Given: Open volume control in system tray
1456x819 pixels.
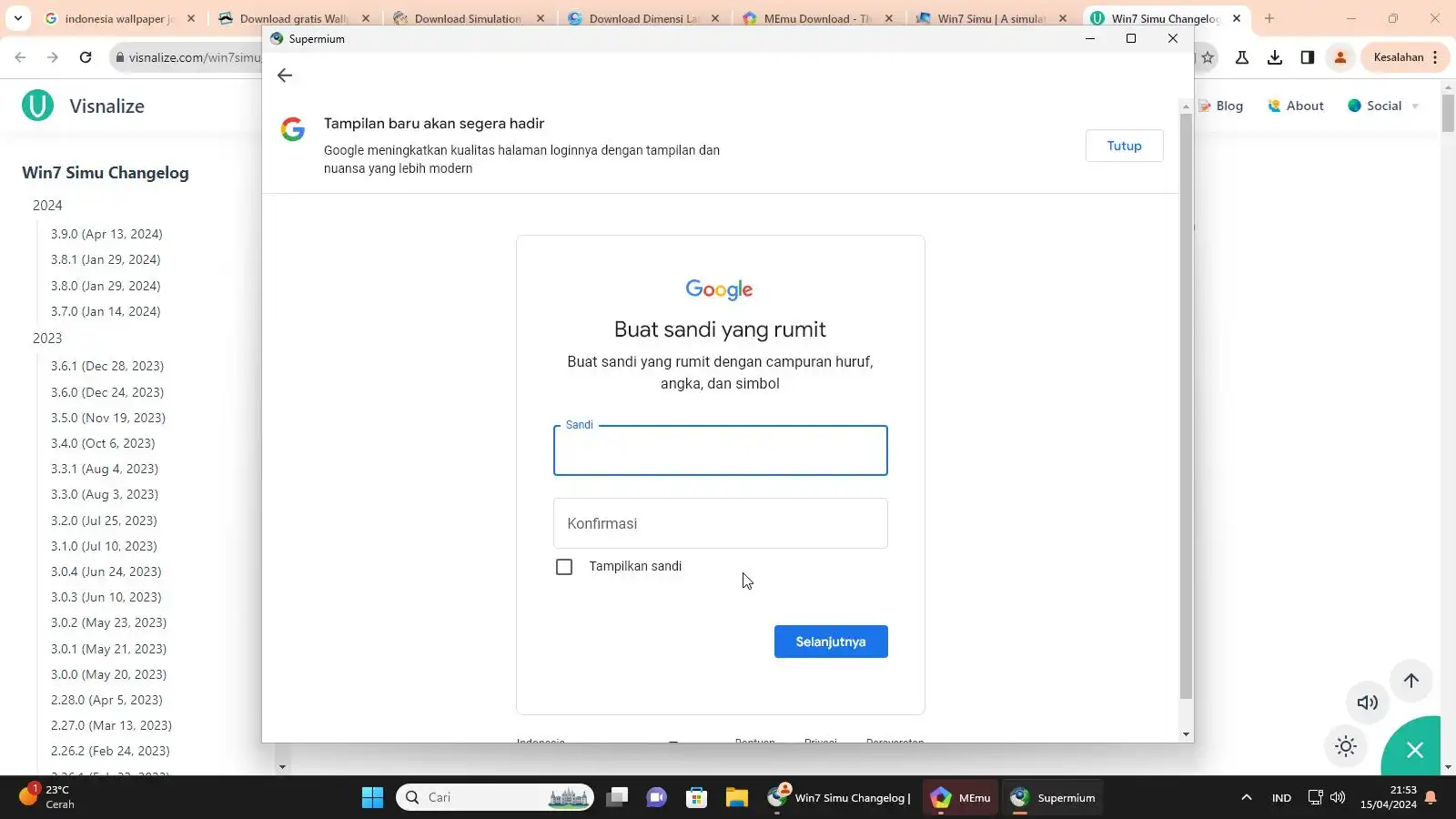Looking at the screenshot, I should click(1338, 797).
